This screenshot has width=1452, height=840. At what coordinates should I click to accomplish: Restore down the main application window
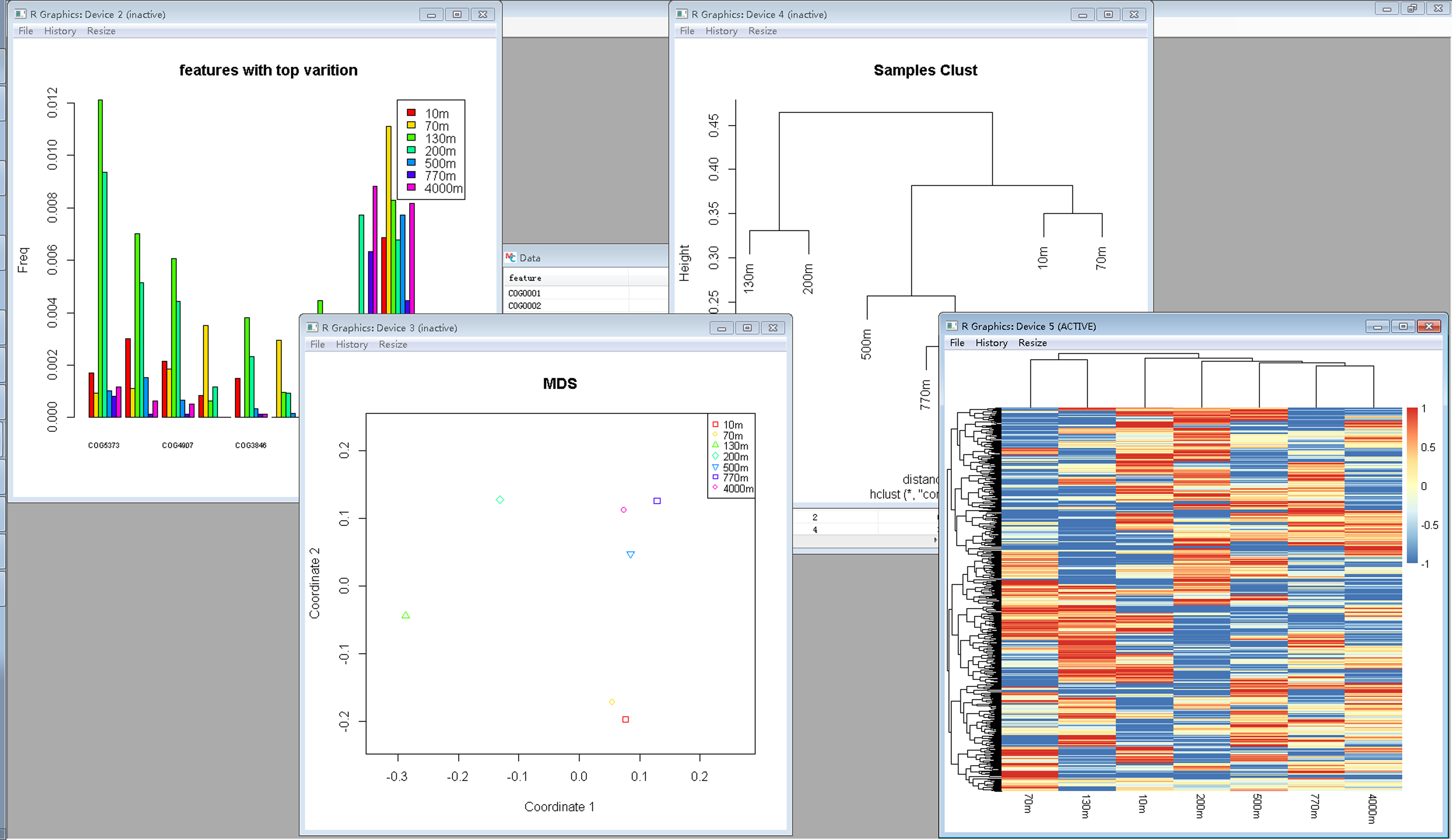(1412, 8)
